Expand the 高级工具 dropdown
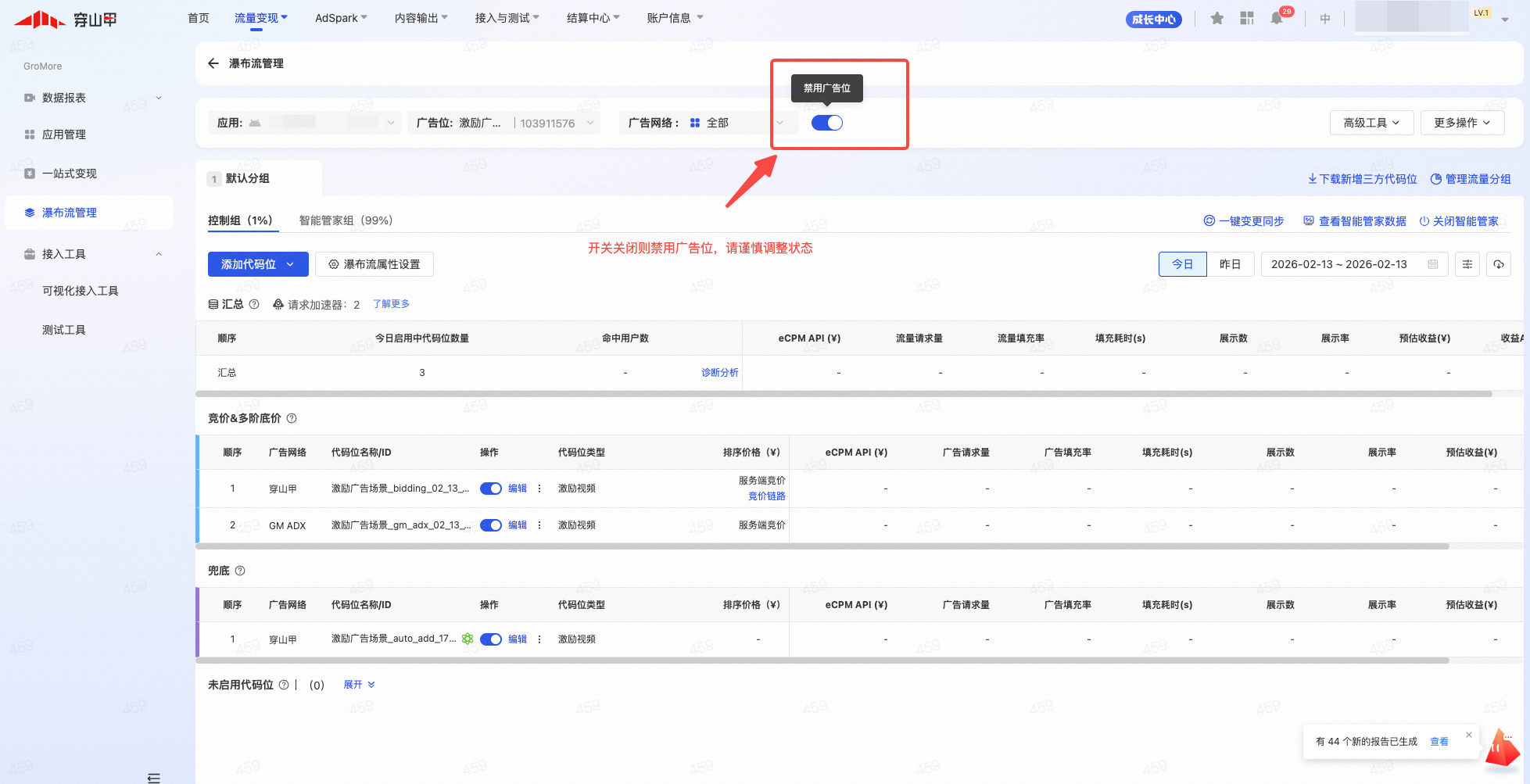 pyautogui.click(x=1371, y=123)
